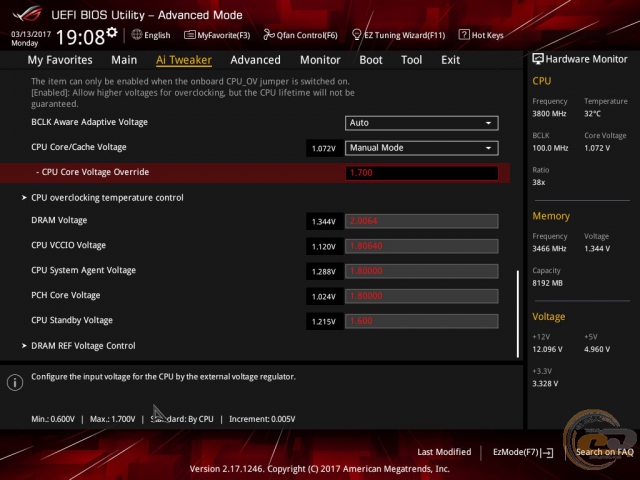
Task: Click the CPU Core Voltage Override field
Action: click(x=422, y=173)
